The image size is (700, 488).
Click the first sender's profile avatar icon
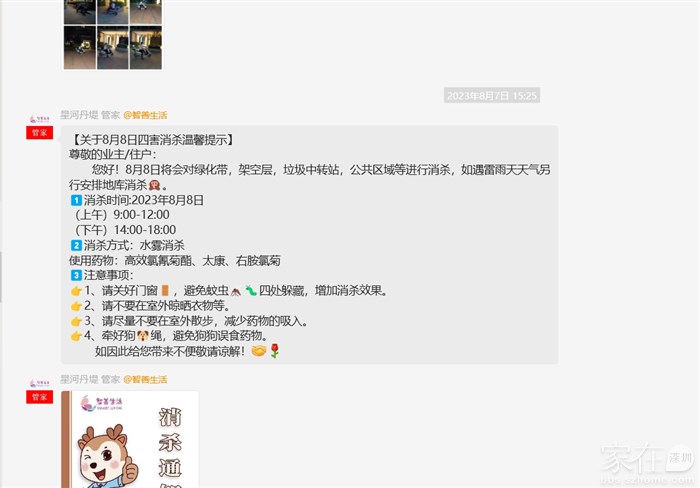tap(39, 119)
